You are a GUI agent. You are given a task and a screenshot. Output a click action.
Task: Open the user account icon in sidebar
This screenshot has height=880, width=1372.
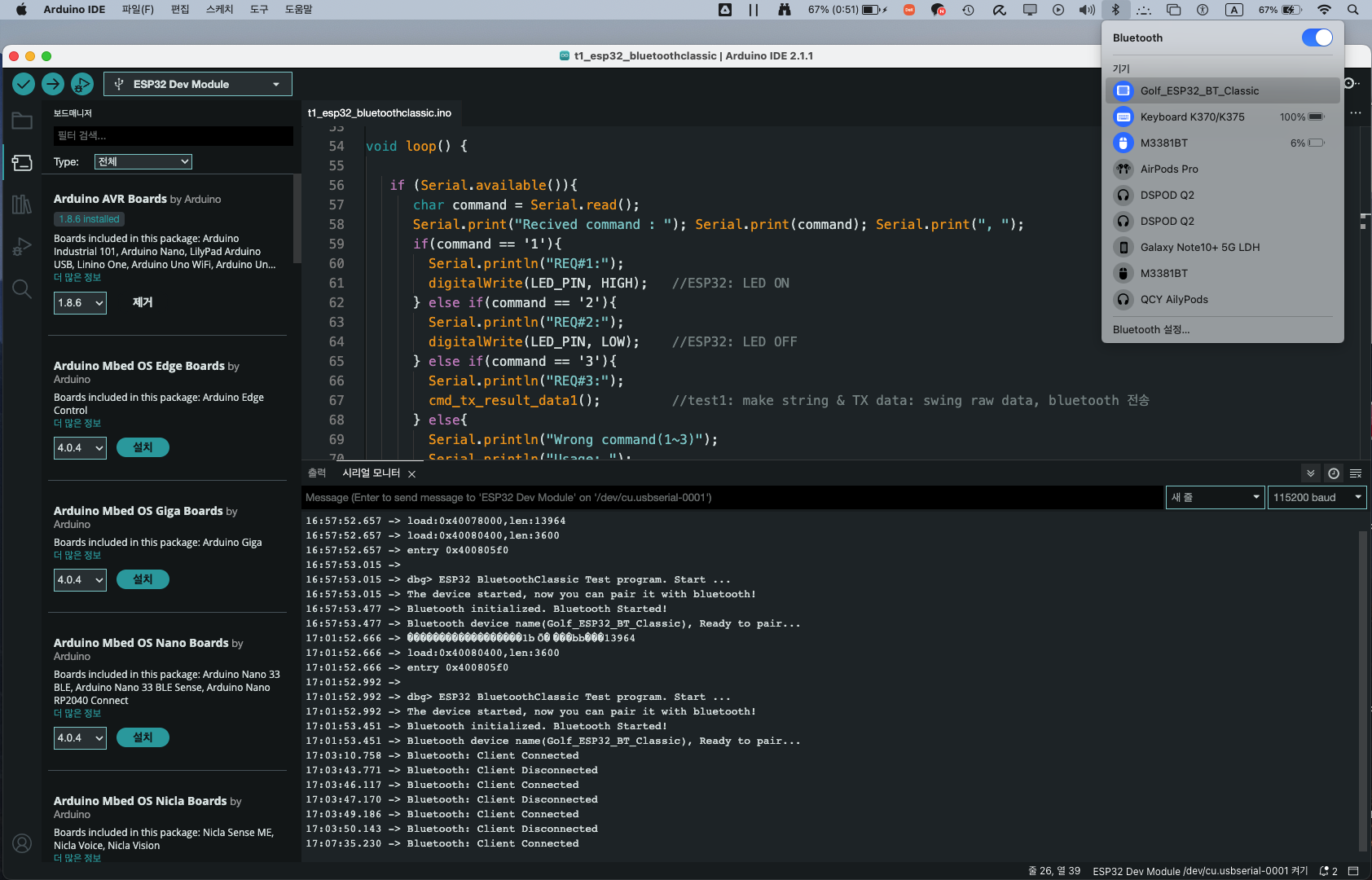[22, 843]
